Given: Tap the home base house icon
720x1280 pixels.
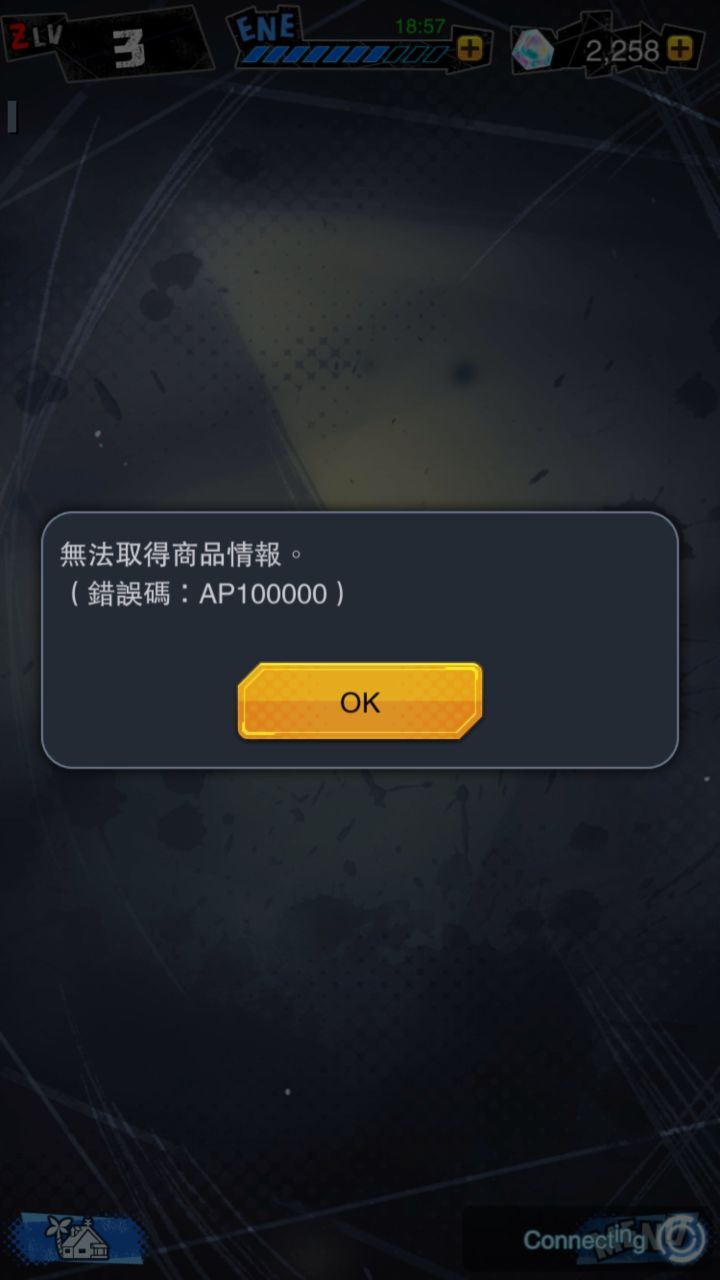Looking at the screenshot, I should click(x=82, y=1238).
